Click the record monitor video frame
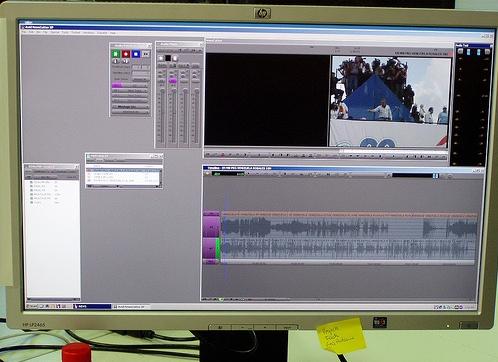Image resolution: width=498 pixels, height=362 pixels. [390, 102]
